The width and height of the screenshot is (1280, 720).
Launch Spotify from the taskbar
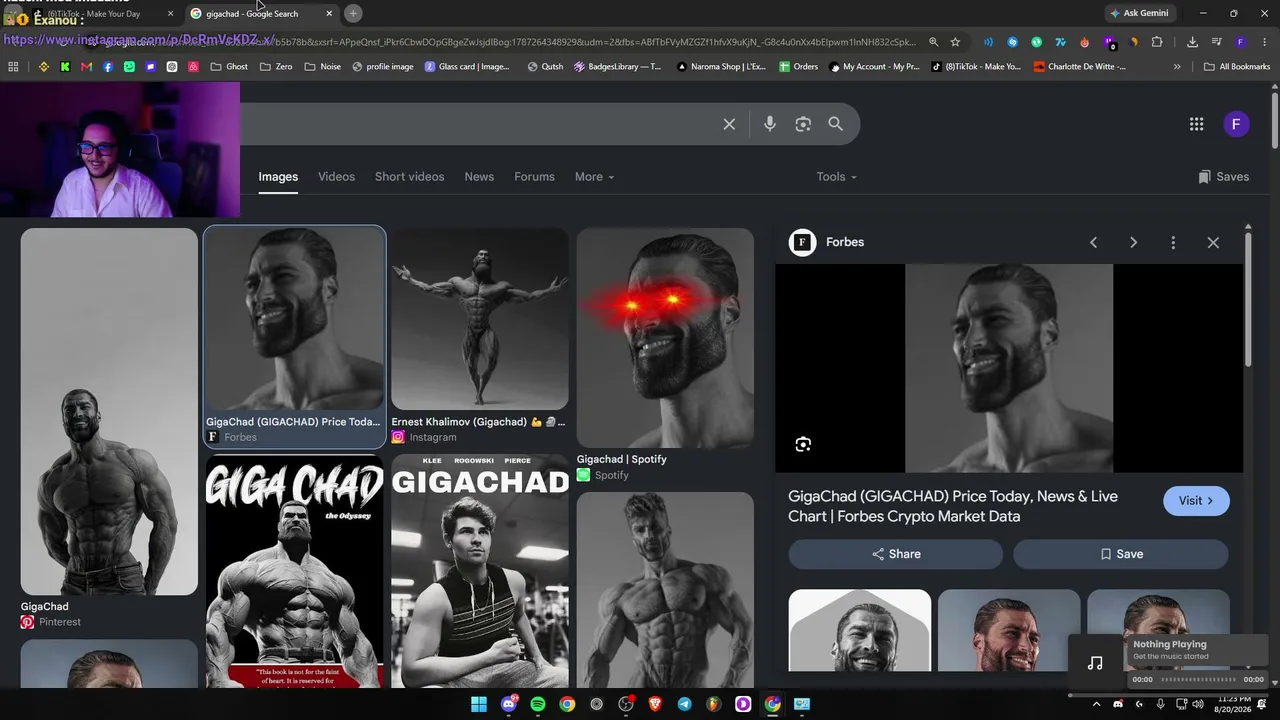[538, 704]
